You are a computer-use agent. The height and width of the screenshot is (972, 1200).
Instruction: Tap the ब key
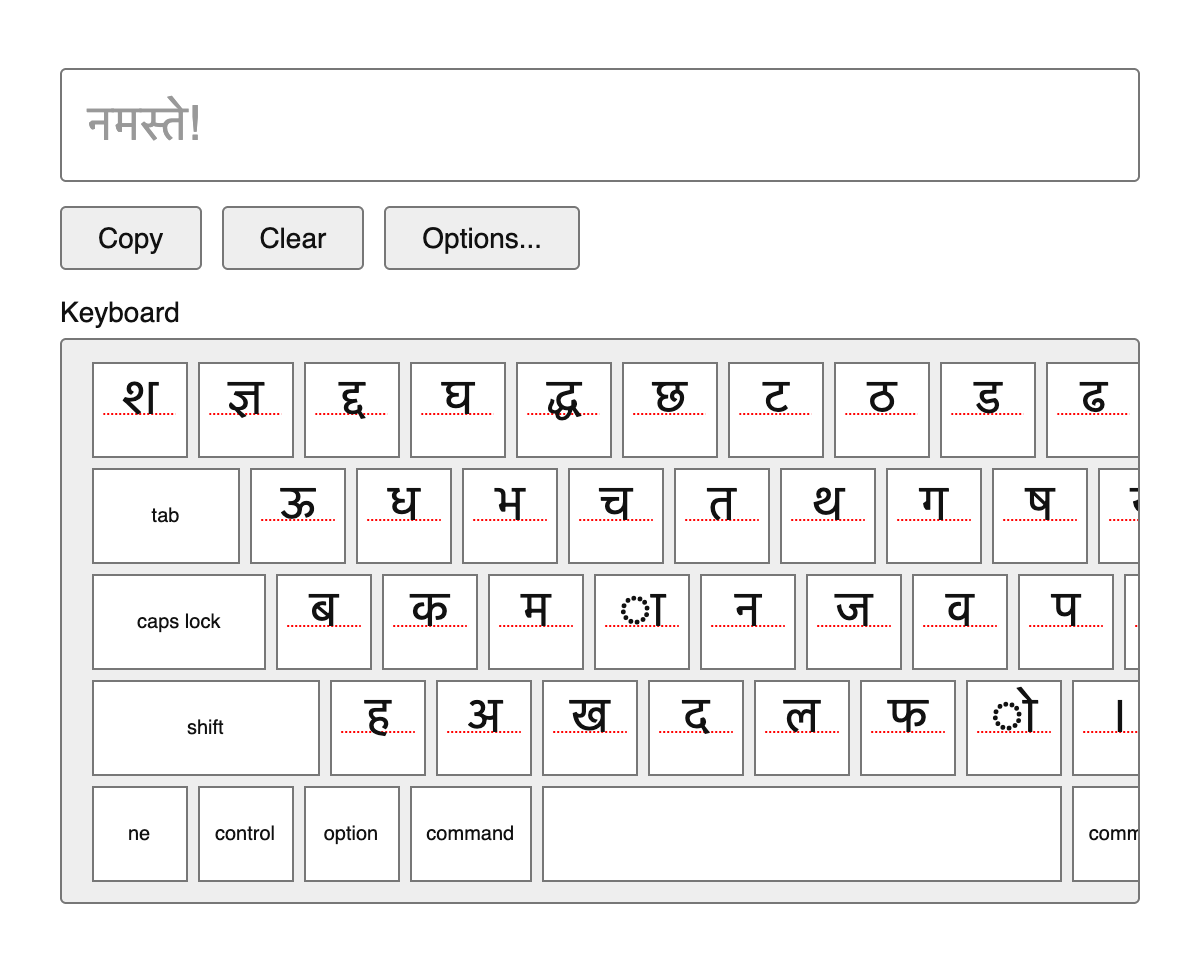324,622
